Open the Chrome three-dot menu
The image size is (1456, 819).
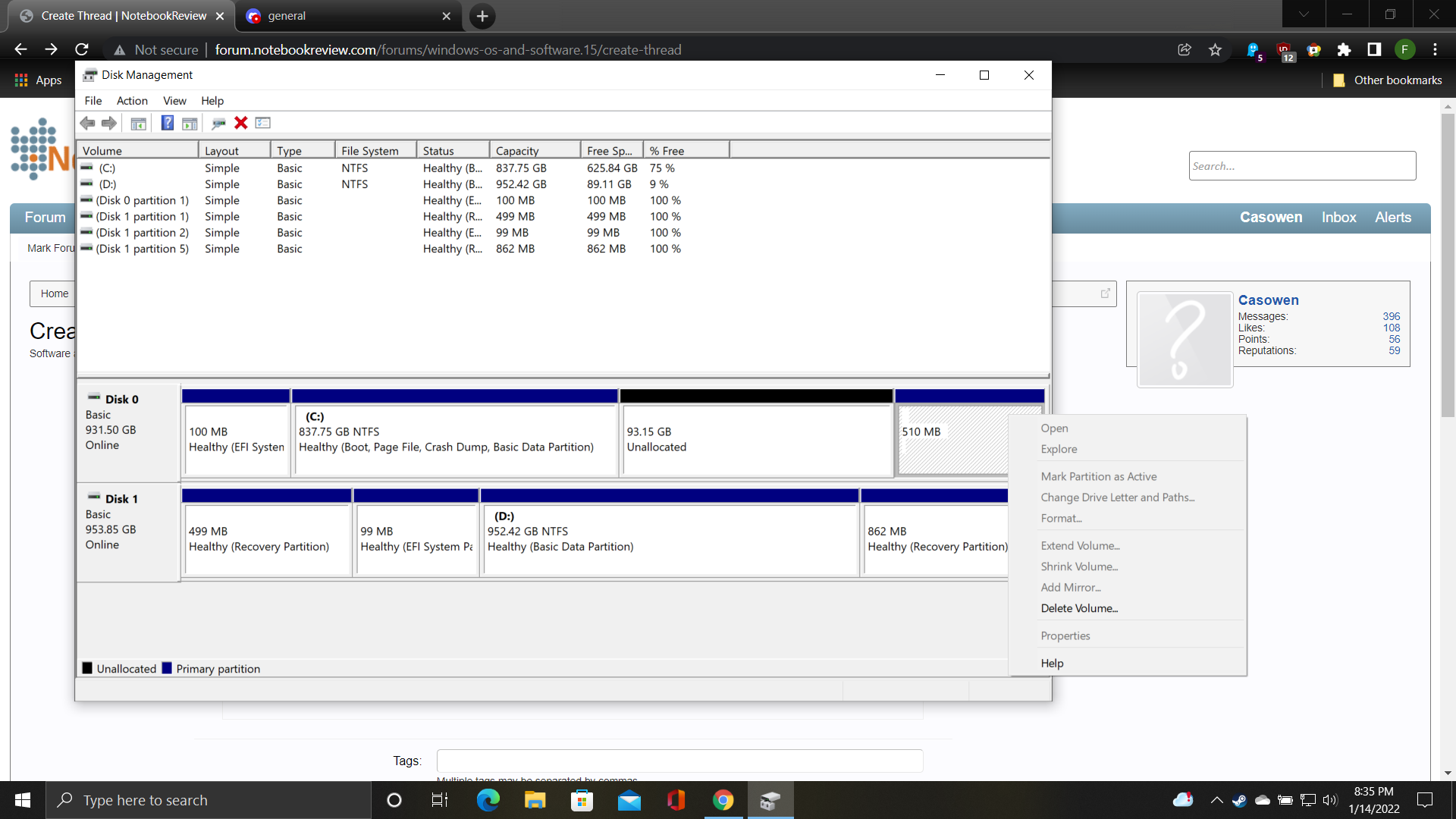click(x=1435, y=49)
